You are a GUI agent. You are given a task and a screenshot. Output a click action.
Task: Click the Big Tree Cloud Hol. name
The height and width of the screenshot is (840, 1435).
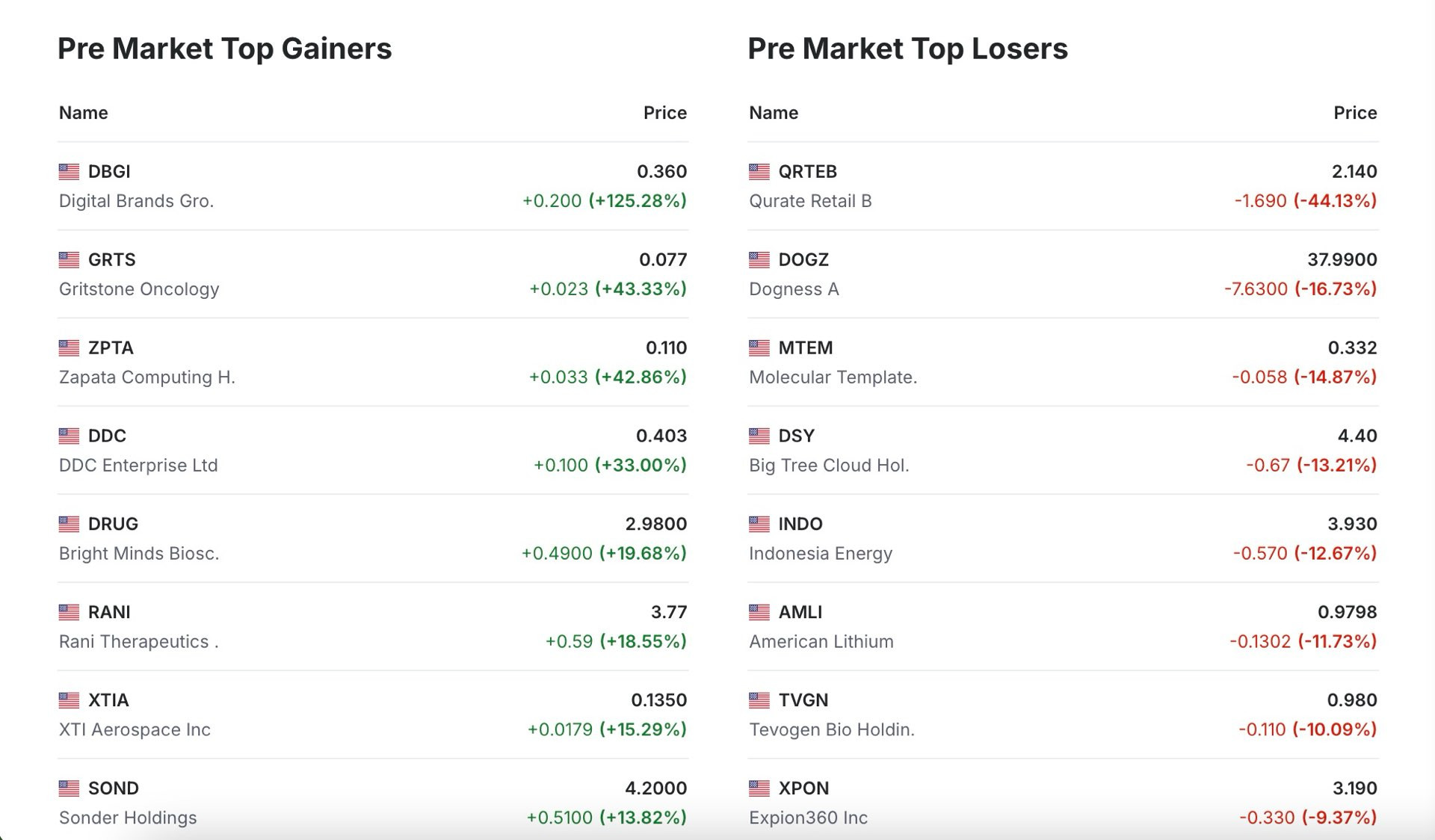(x=829, y=466)
